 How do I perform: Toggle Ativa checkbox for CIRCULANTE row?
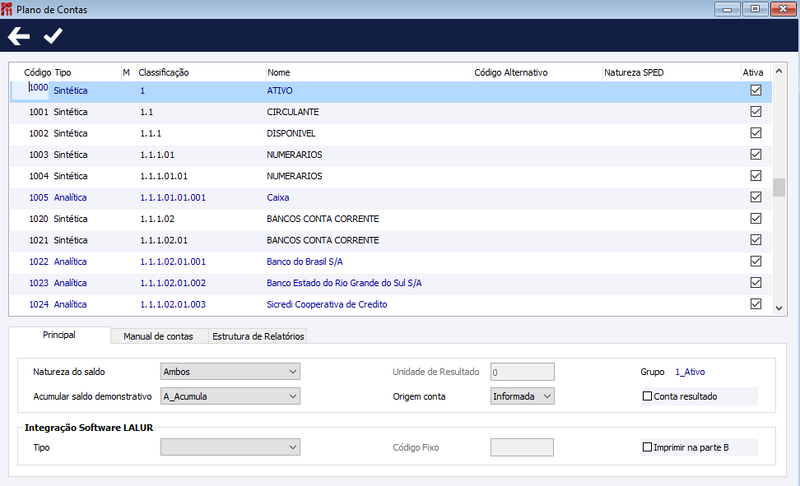click(756, 112)
